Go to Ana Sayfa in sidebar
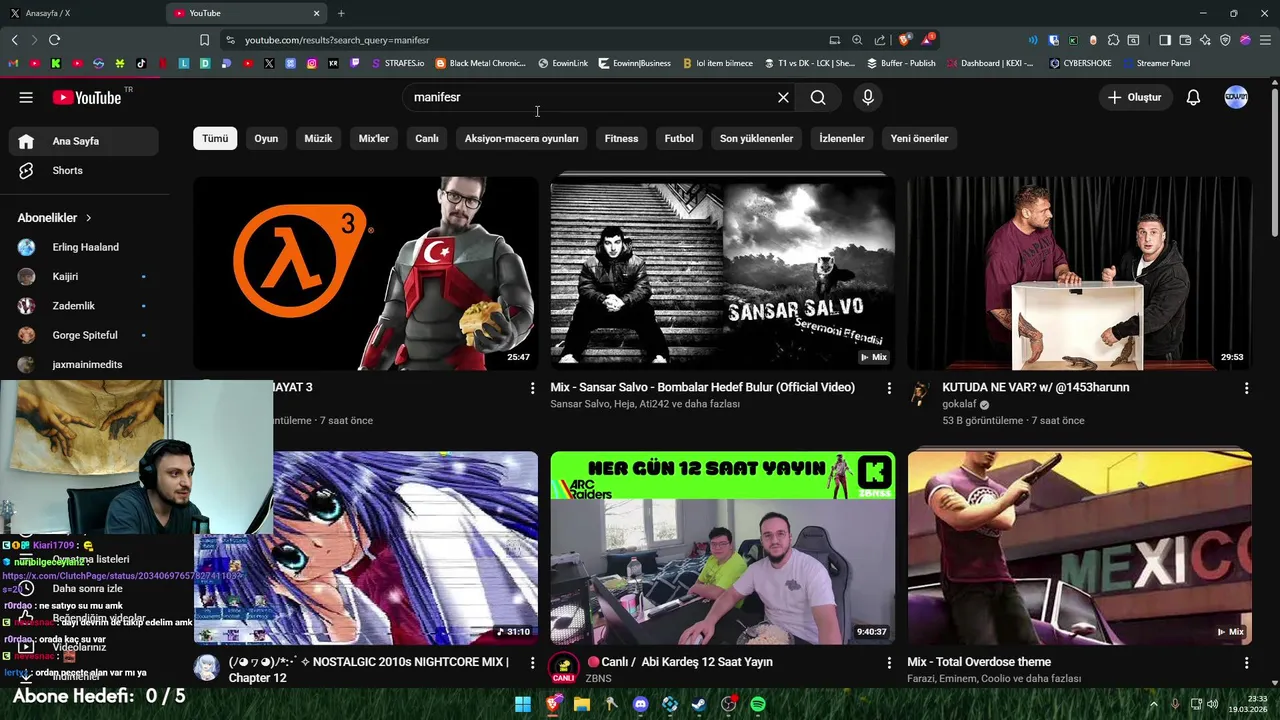Screen dimensions: 1280x720 pos(84,141)
